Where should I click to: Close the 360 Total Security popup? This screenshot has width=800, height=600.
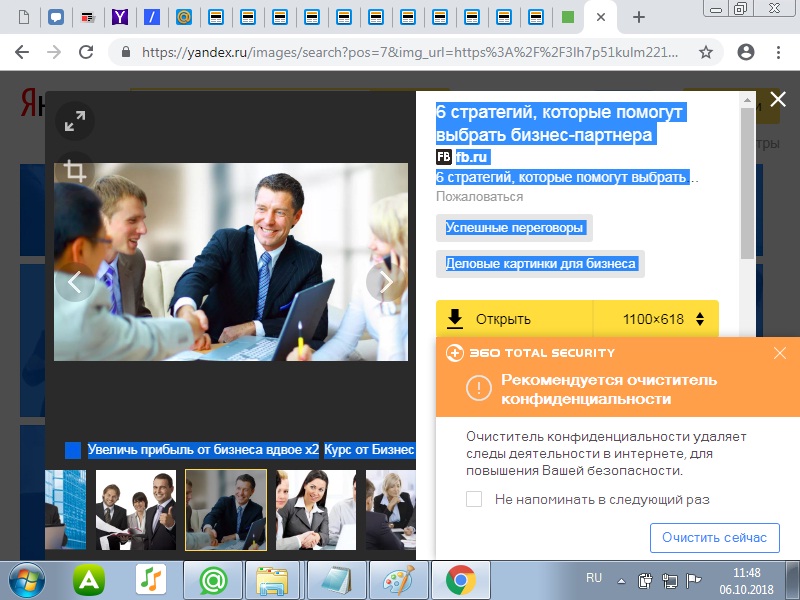coord(780,353)
